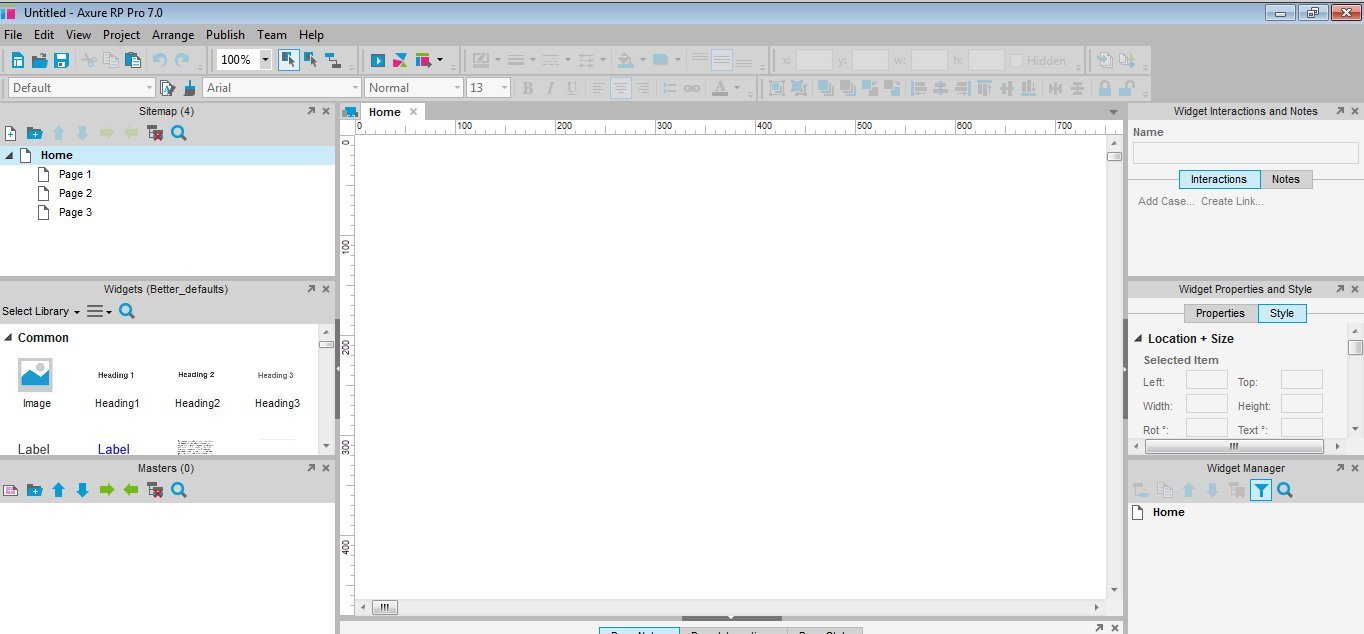The width and height of the screenshot is (1364, 634).
Task: Toggle Underline text formatting
Action: [572, 88]
